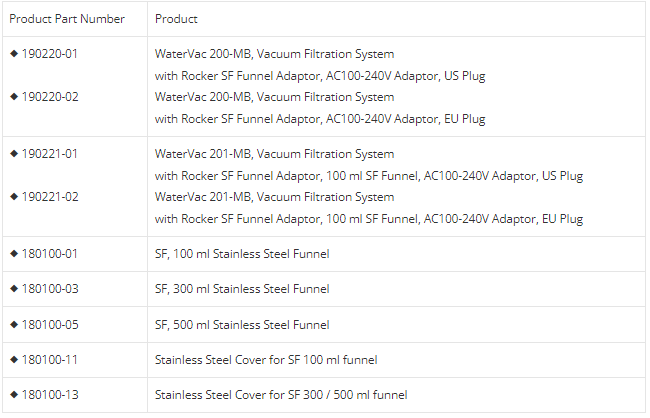The image size is (650, 418).
Task: Click the diamond bullet beside 190220-02
Action: [14, 97]
